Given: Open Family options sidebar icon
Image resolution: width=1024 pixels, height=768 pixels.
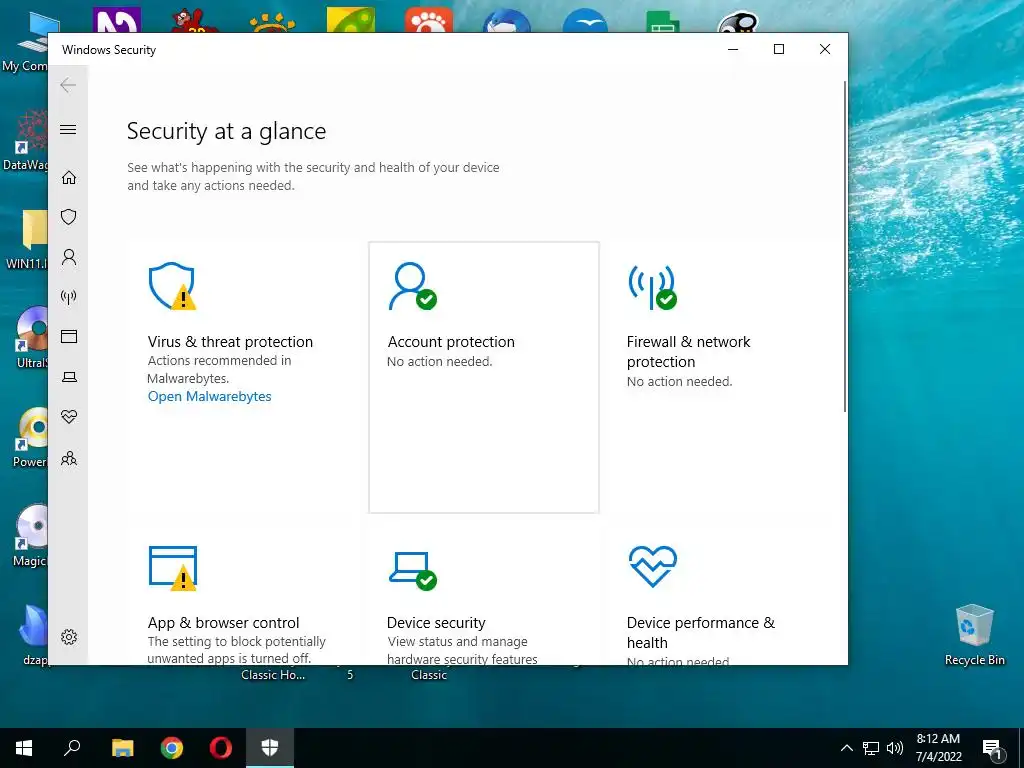Looking at the screenshot, I should 69,458.
